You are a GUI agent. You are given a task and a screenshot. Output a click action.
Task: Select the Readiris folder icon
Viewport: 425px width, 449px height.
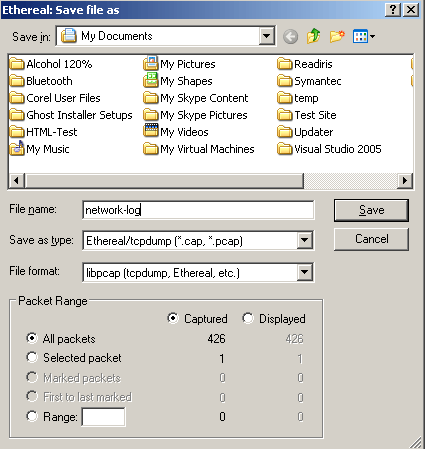point(285,64)
